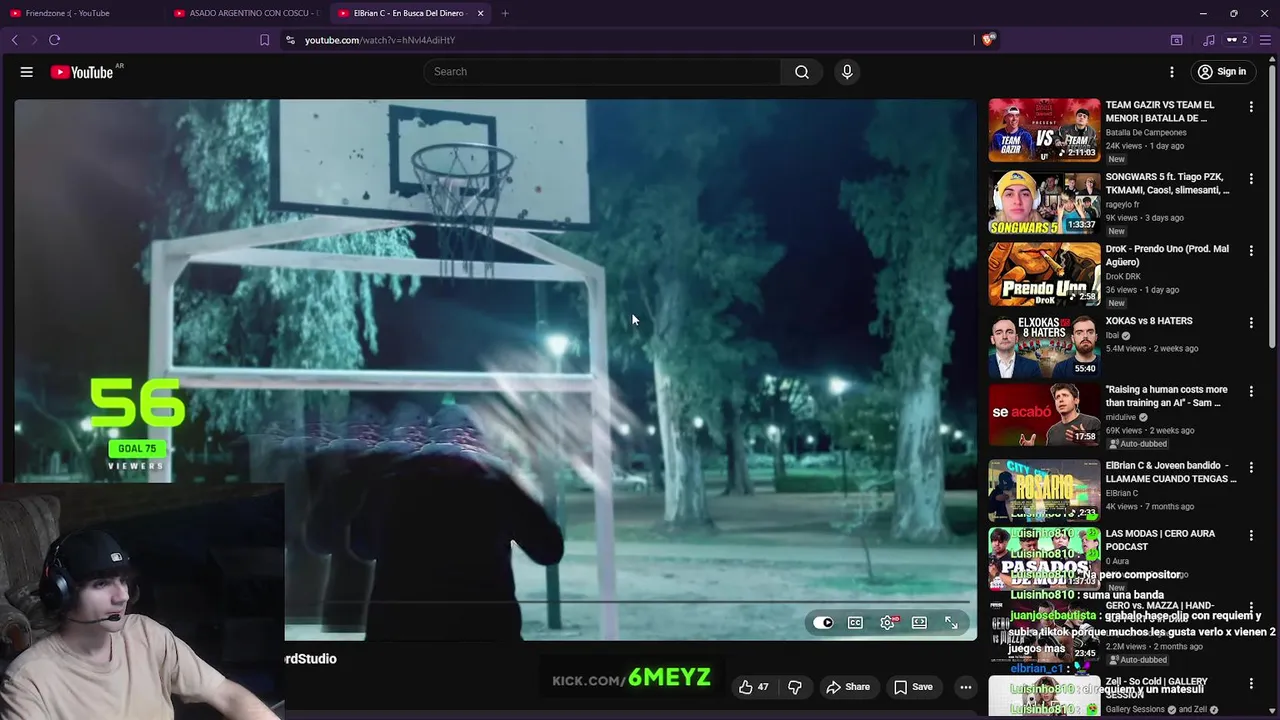Close the ElBrian C tab

click(x=481, y=13)
